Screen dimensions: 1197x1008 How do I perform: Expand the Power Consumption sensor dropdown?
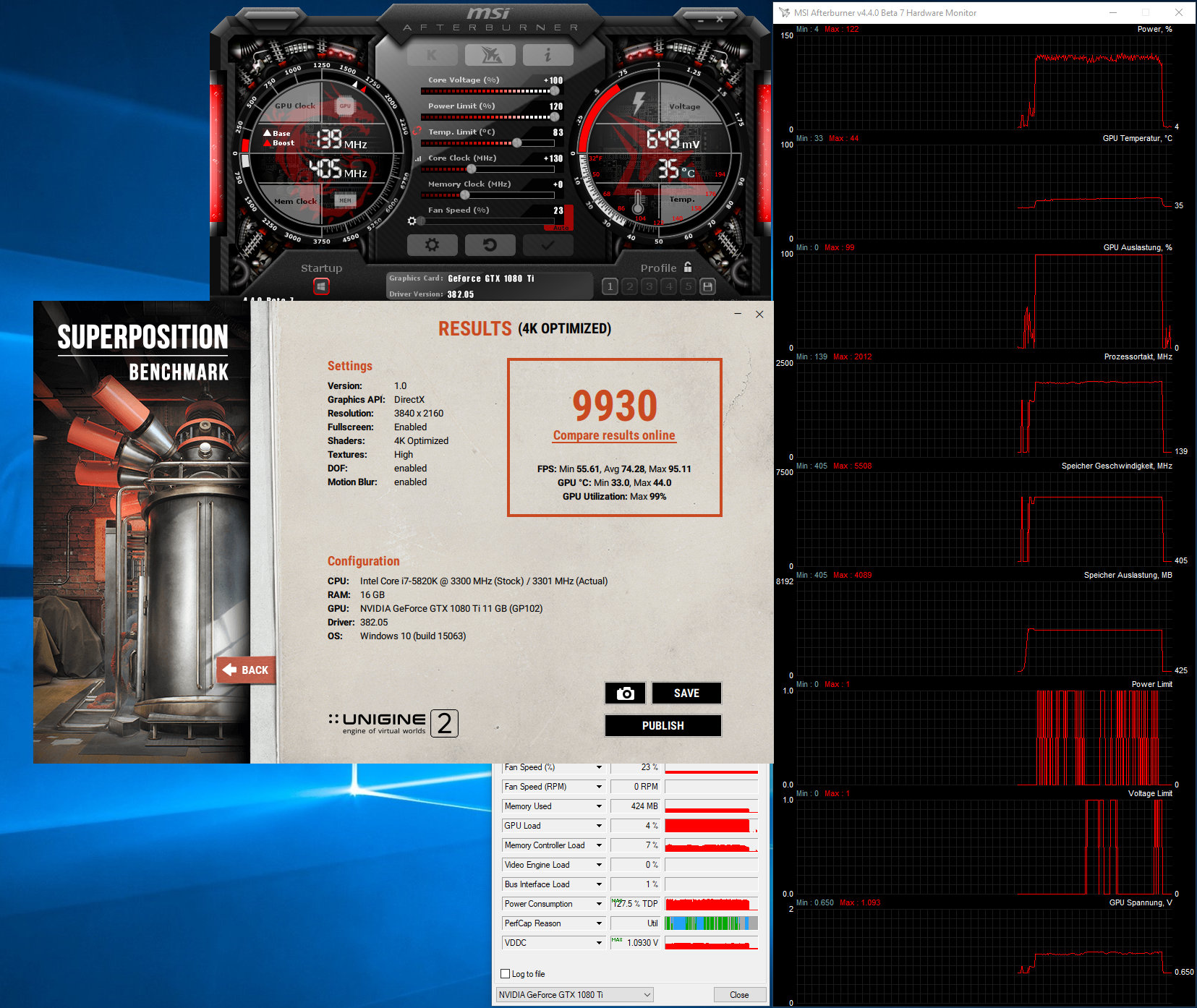coord(599,904)
